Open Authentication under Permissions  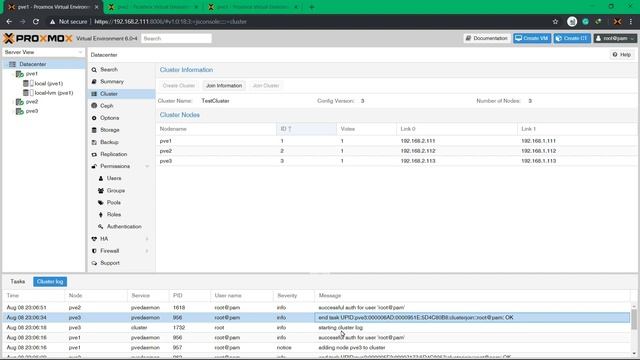[x=124, y=227]
